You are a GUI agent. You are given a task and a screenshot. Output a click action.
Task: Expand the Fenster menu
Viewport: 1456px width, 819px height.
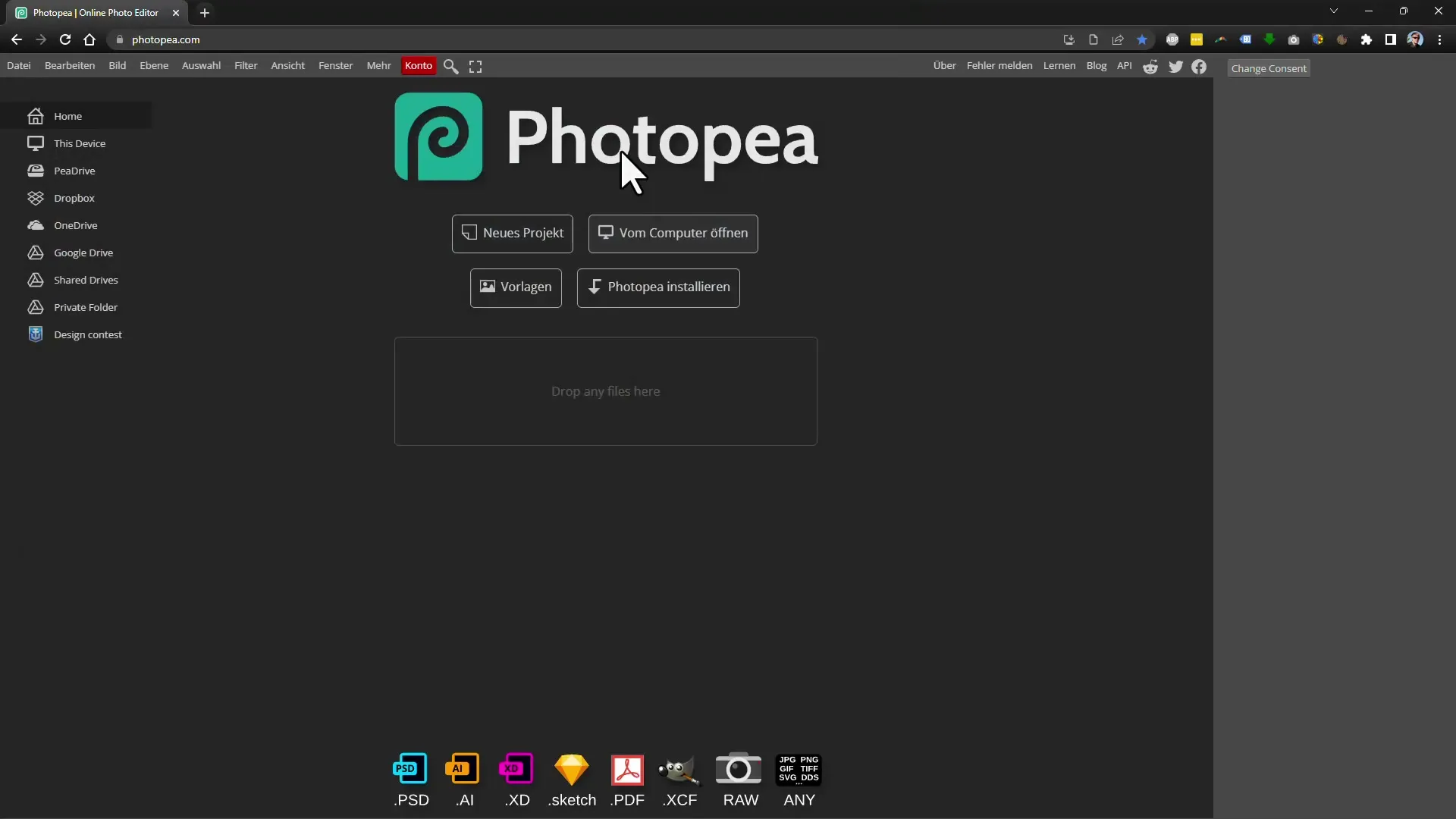coord(335,65)
